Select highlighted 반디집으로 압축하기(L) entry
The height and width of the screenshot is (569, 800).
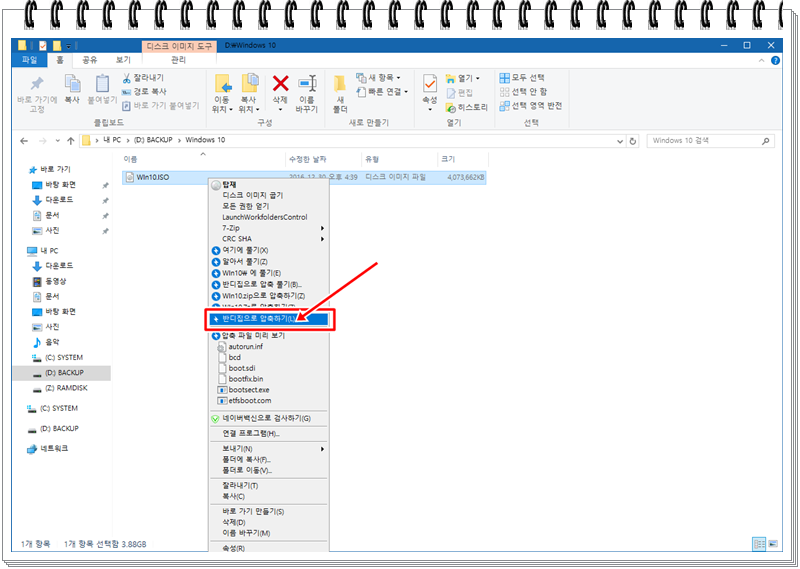(269, 319)
